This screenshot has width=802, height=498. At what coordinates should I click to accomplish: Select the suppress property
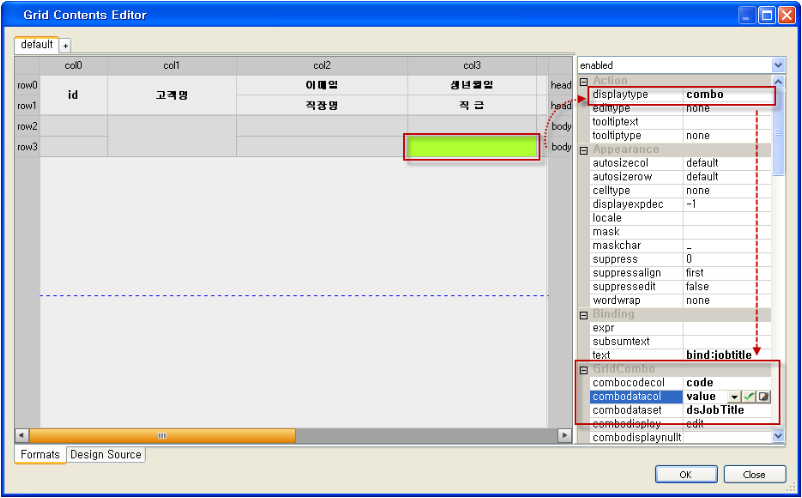tap(680, 259)
